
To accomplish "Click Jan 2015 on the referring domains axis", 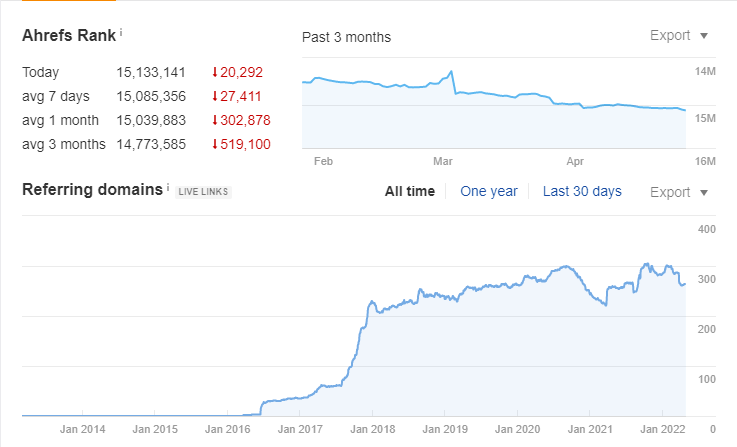I will pyautogui.click(x=155, y=429).
